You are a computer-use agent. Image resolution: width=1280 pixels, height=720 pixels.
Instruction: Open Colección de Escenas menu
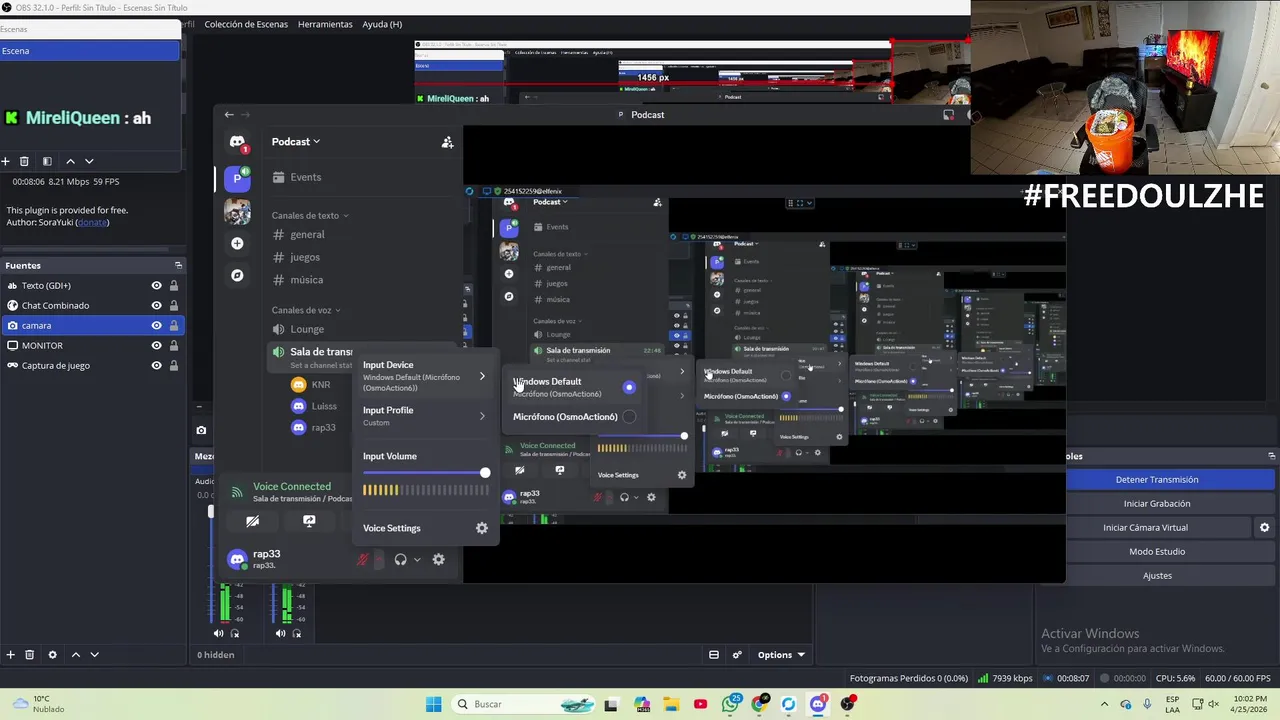click(x=245, y=24)
